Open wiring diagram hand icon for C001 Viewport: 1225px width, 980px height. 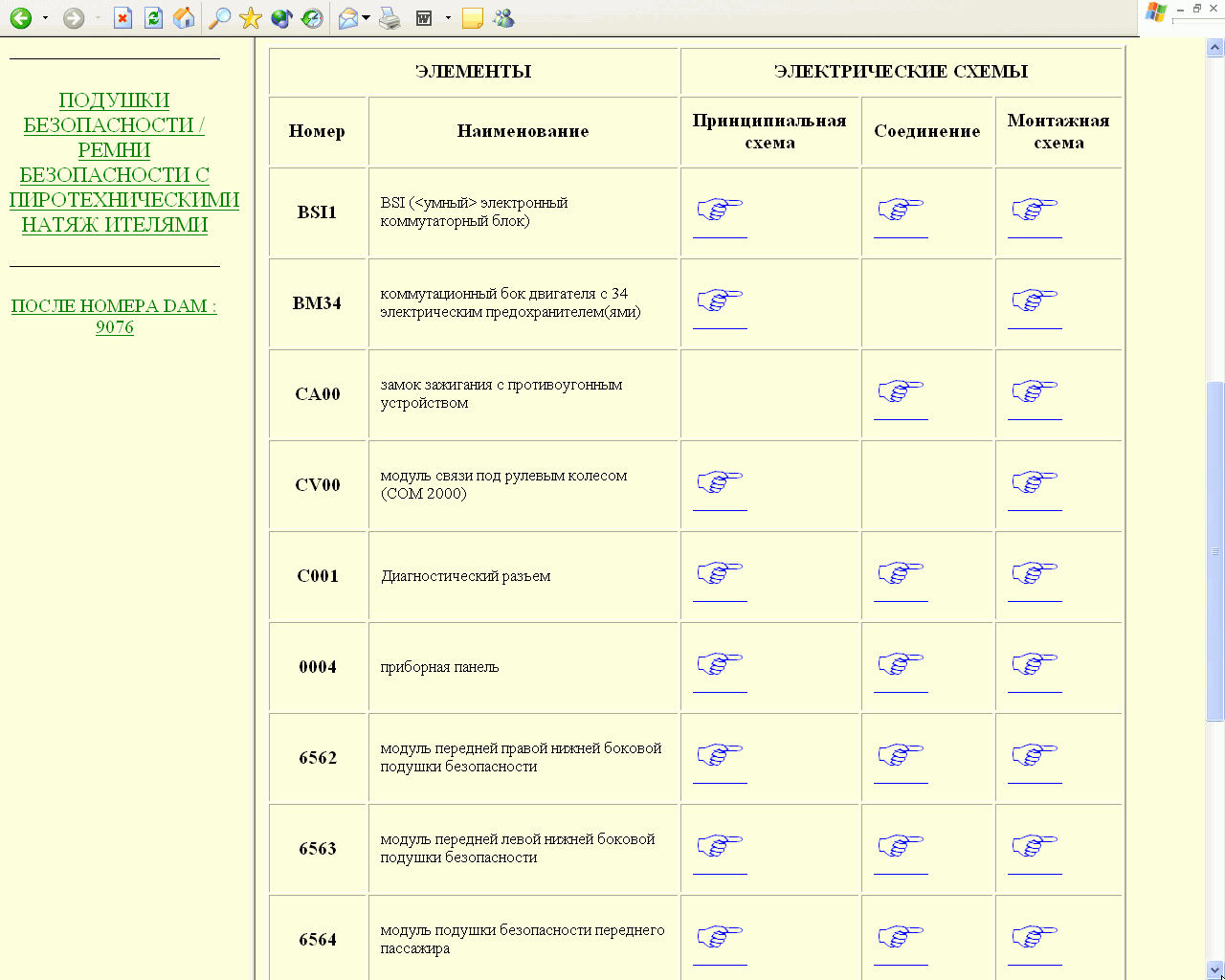tap(1035, 572)
